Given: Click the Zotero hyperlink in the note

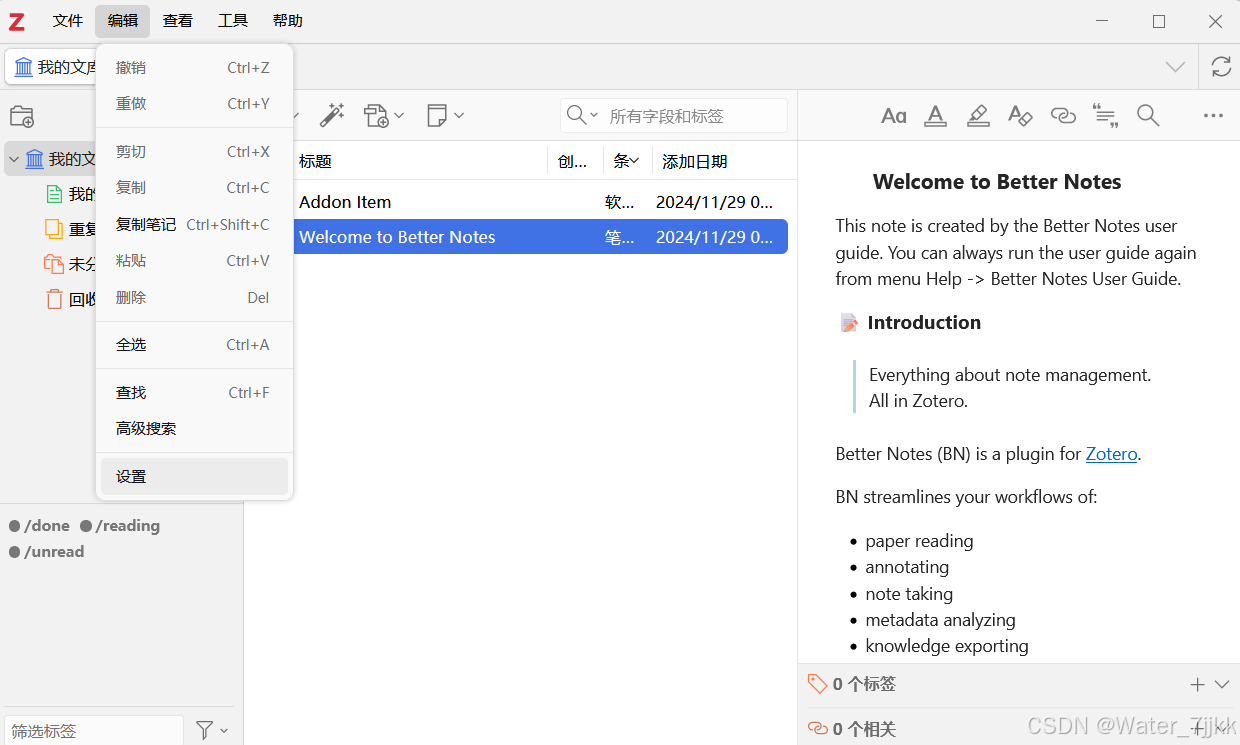Looking at the screenshot, I should 1112,454.
